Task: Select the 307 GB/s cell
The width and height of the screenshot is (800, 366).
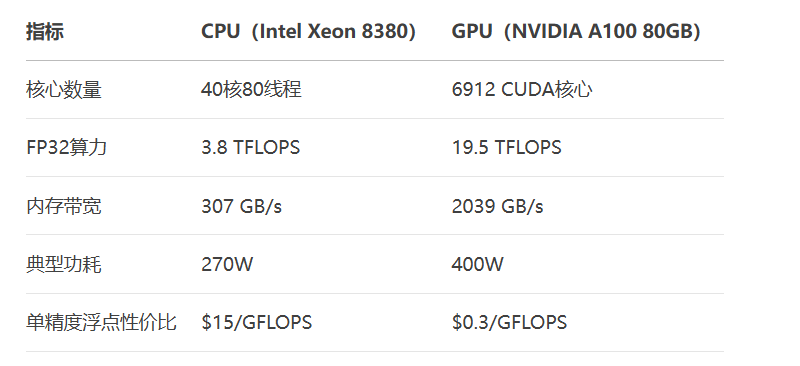Action: 241,206
